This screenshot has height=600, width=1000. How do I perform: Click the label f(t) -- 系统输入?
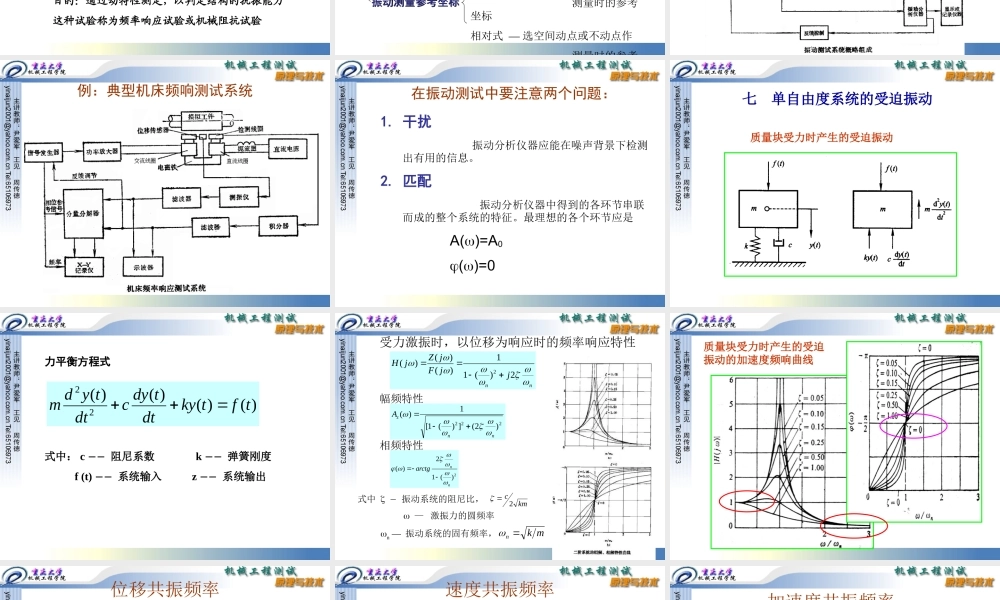117,476
